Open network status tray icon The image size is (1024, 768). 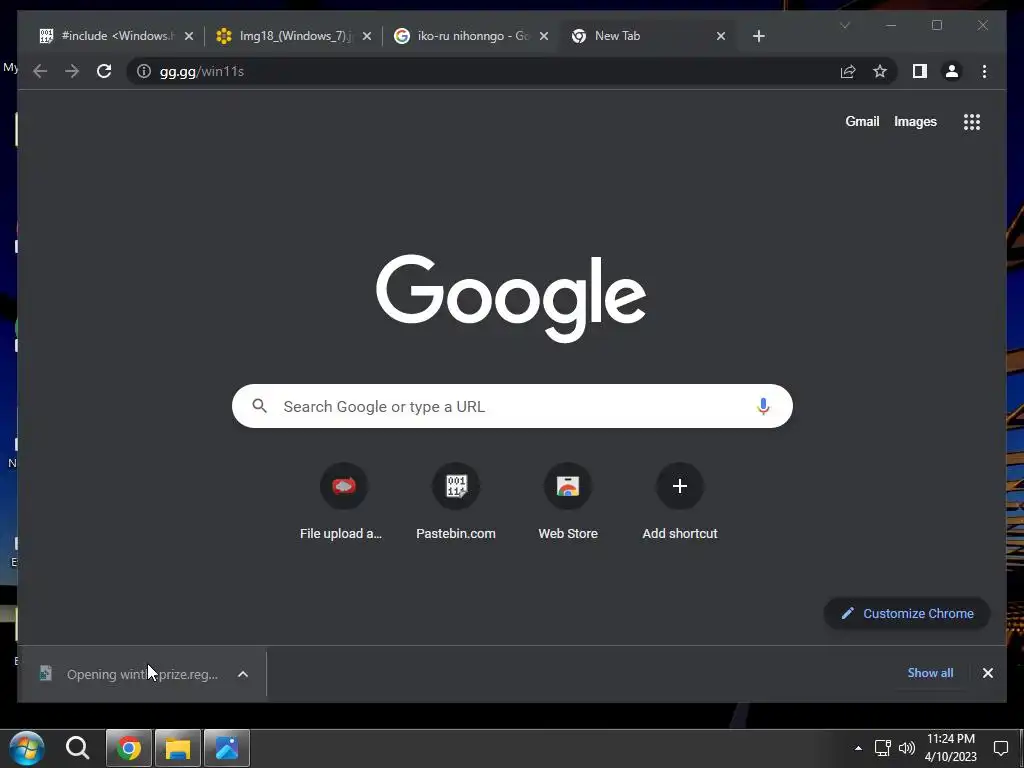tap(882, 748)
